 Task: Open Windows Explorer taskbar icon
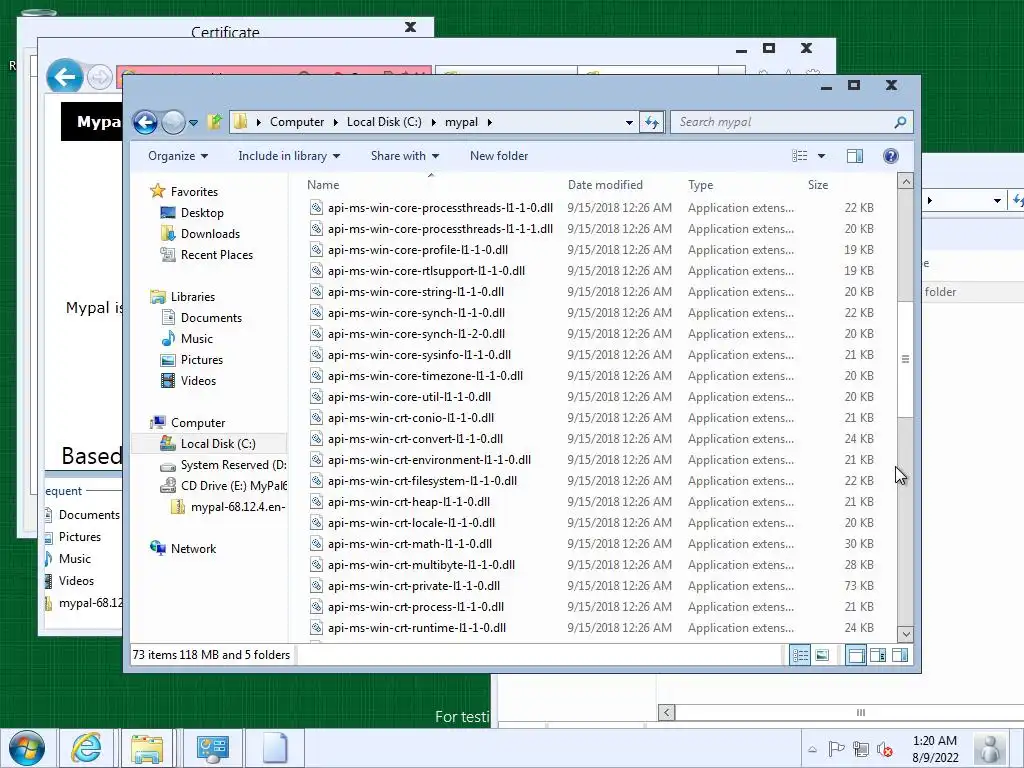pyautogui.click(x=148, y=748)
